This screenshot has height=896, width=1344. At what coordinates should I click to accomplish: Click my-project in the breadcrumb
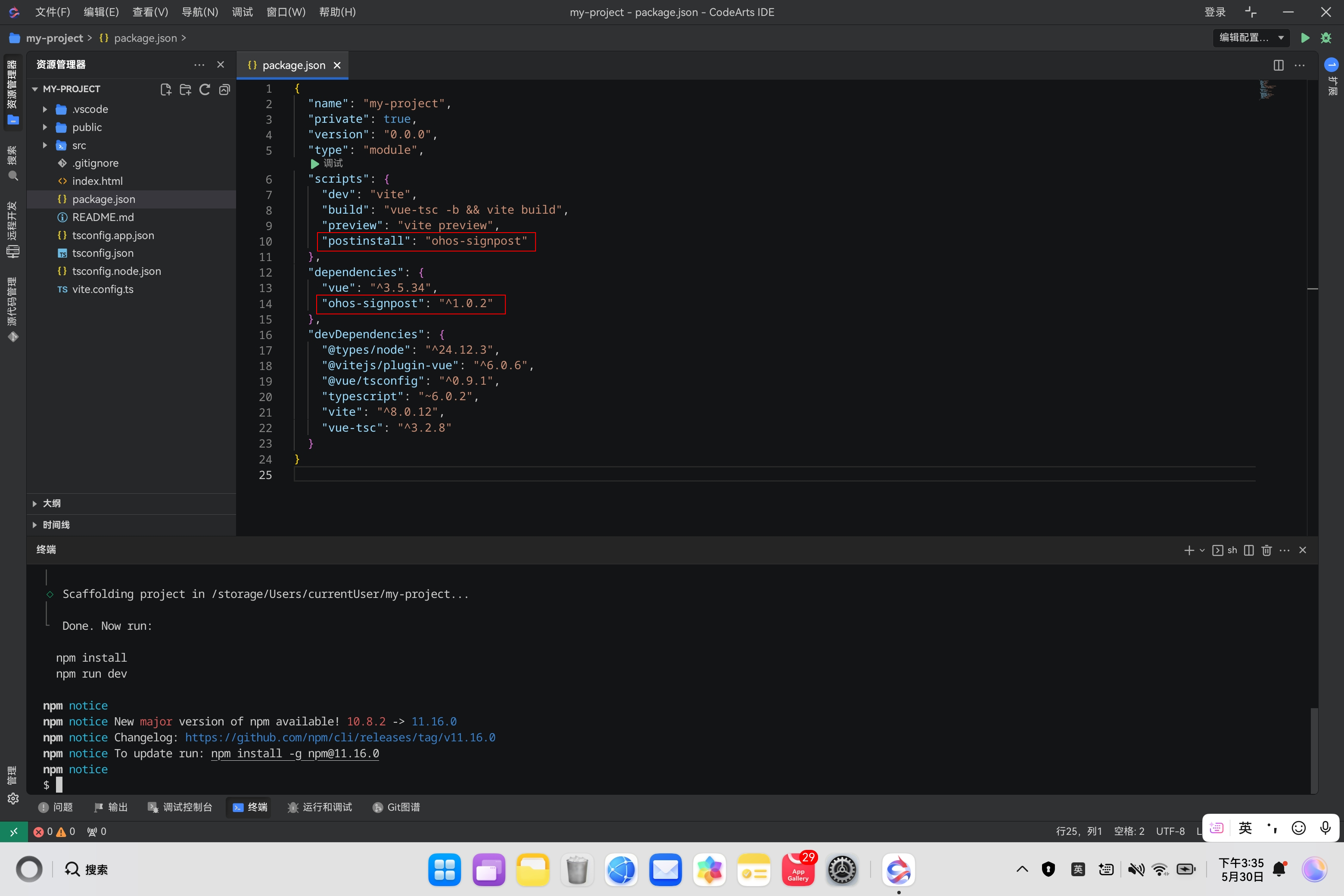tap(54, 38)
